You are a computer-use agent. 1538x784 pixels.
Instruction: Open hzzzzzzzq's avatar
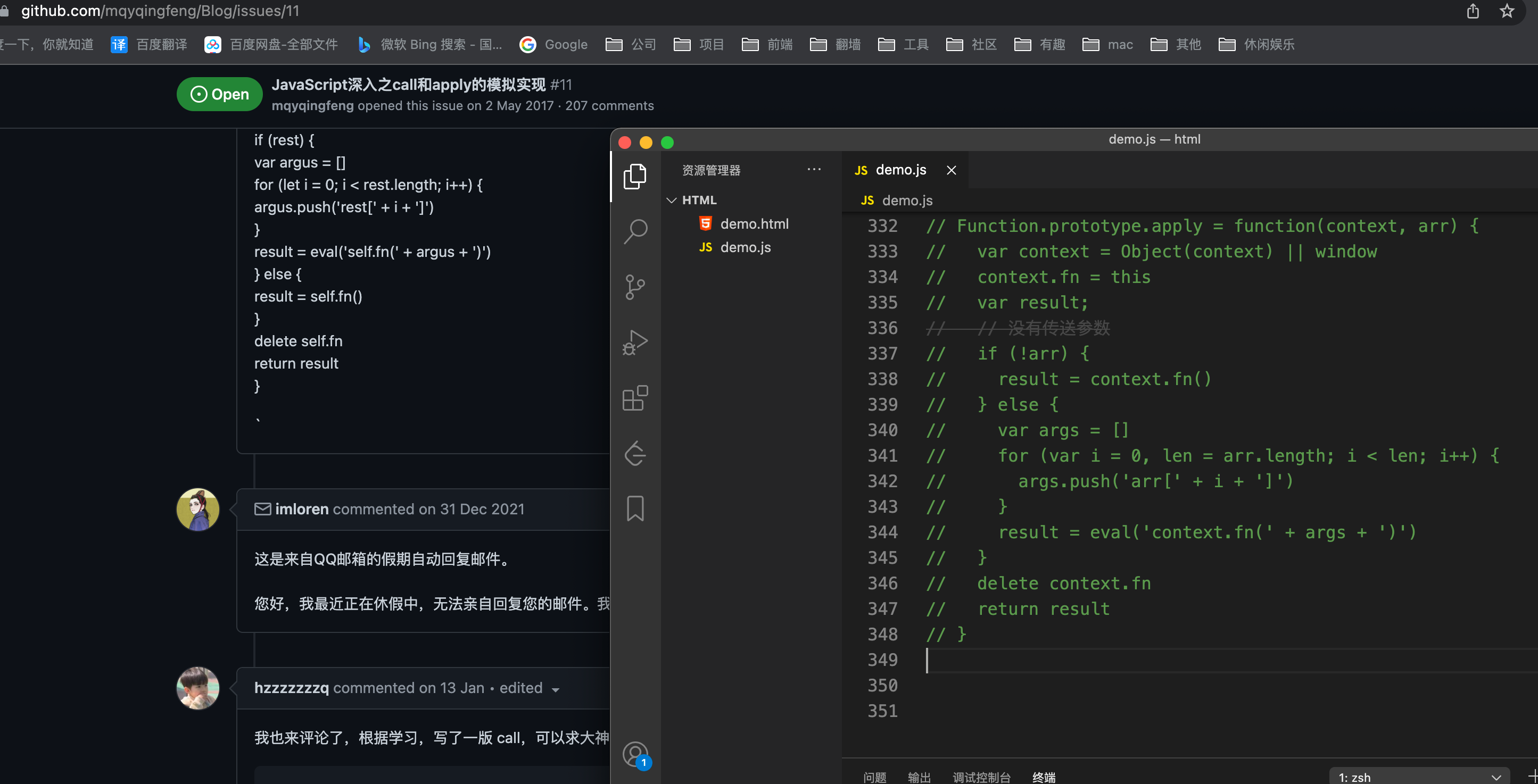197,688
